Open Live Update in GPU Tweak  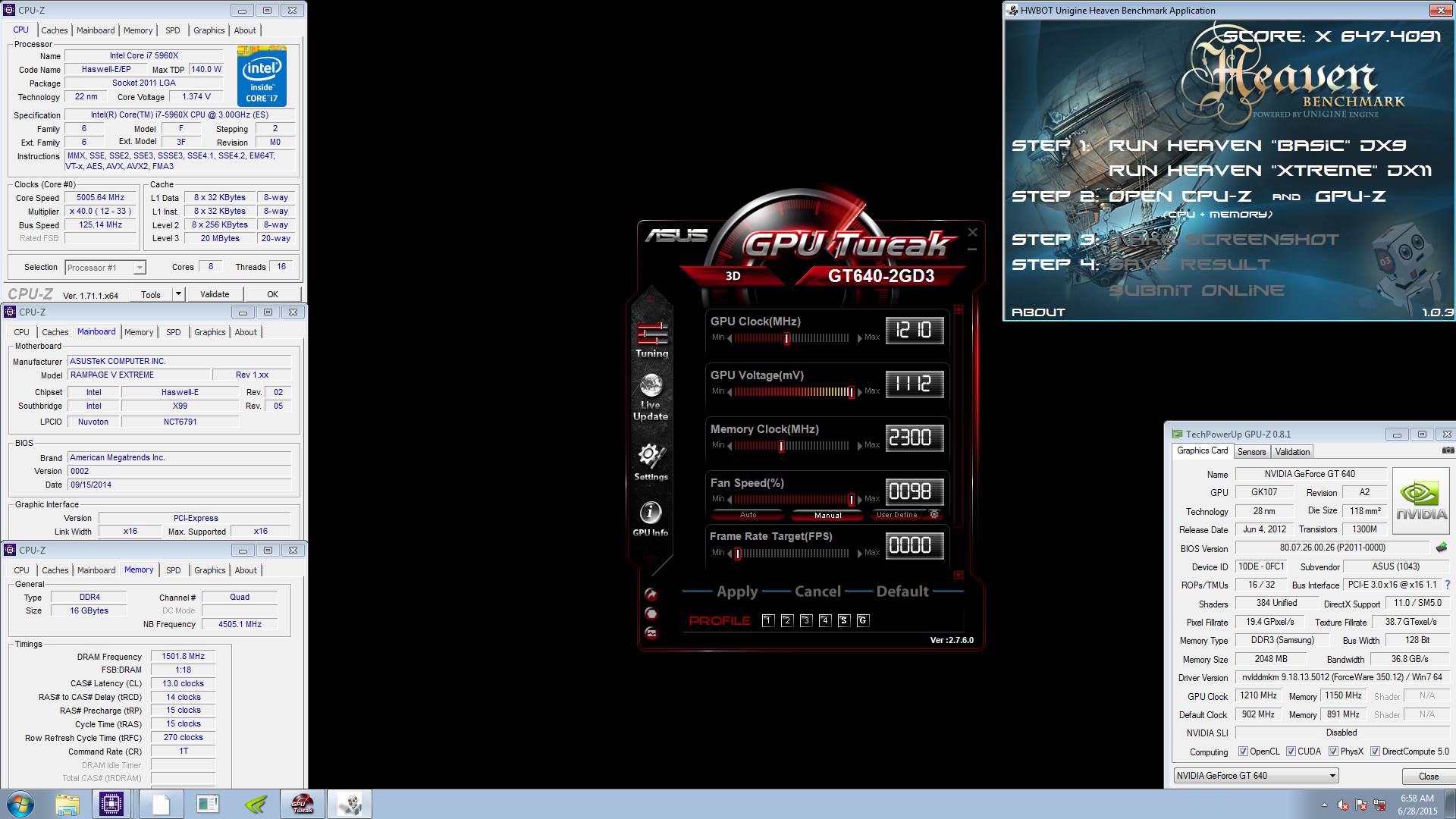[x=651, y=397]
